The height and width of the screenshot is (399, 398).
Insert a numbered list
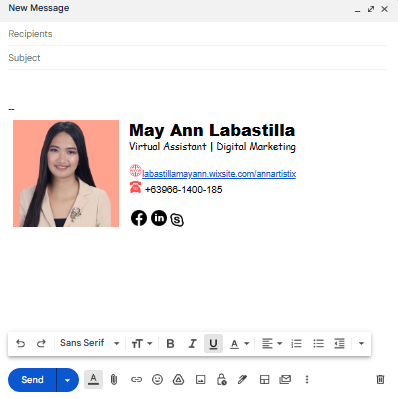click(x=296, y=343)
